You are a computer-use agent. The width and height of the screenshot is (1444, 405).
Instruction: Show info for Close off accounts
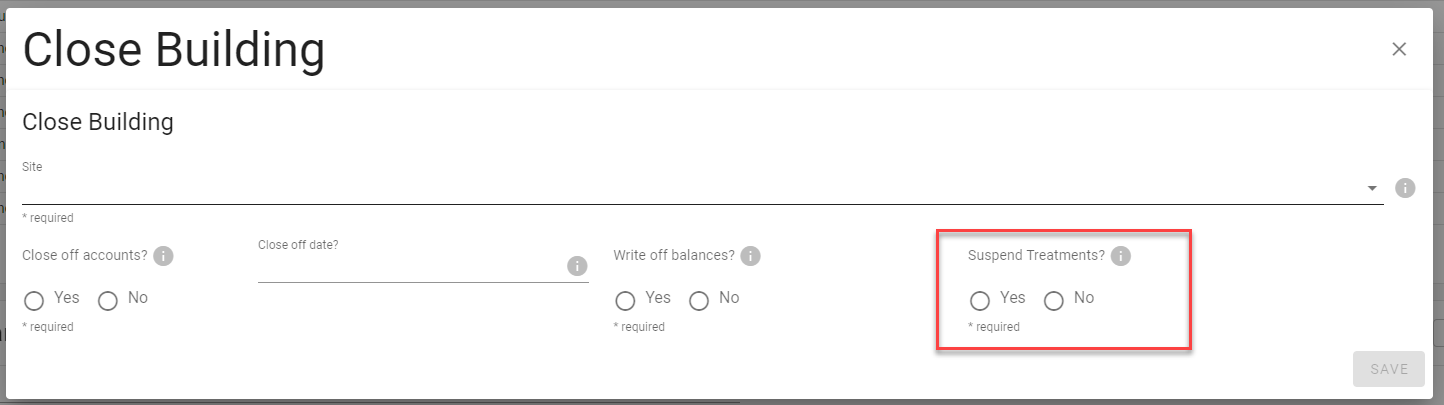163,256
